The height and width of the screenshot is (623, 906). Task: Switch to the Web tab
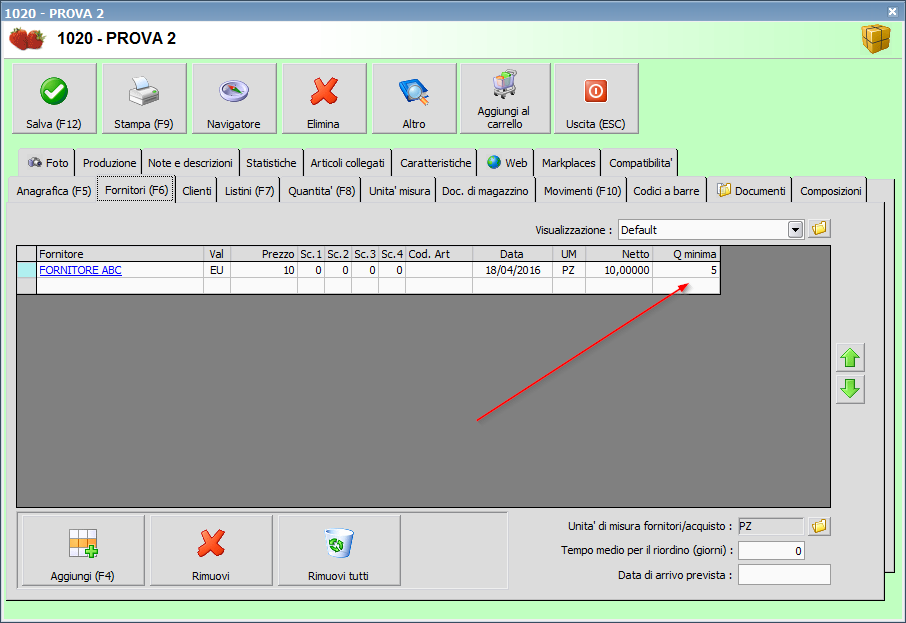(507, 163)
